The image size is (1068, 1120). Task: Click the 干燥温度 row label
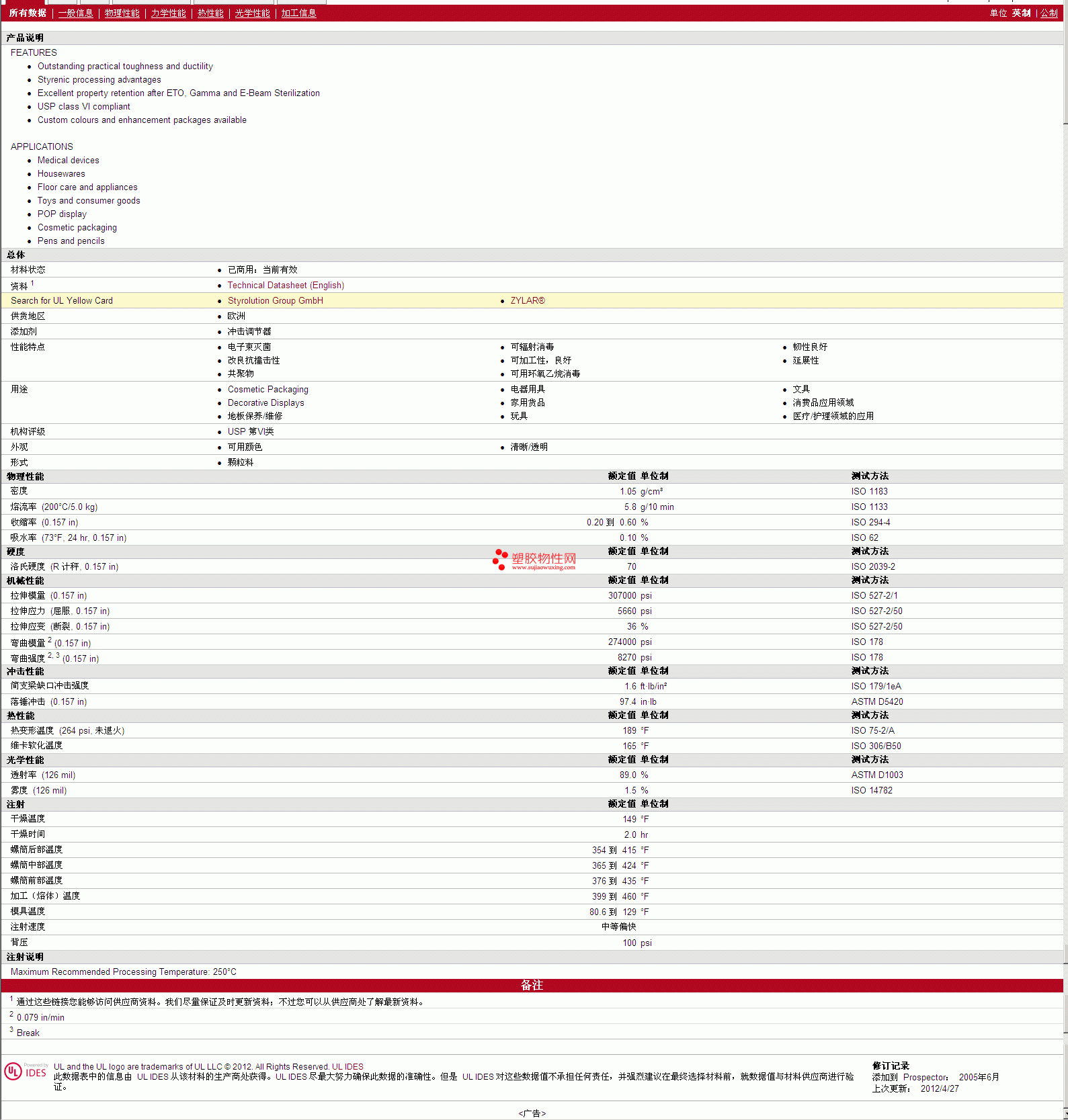(x=28, y=819)
